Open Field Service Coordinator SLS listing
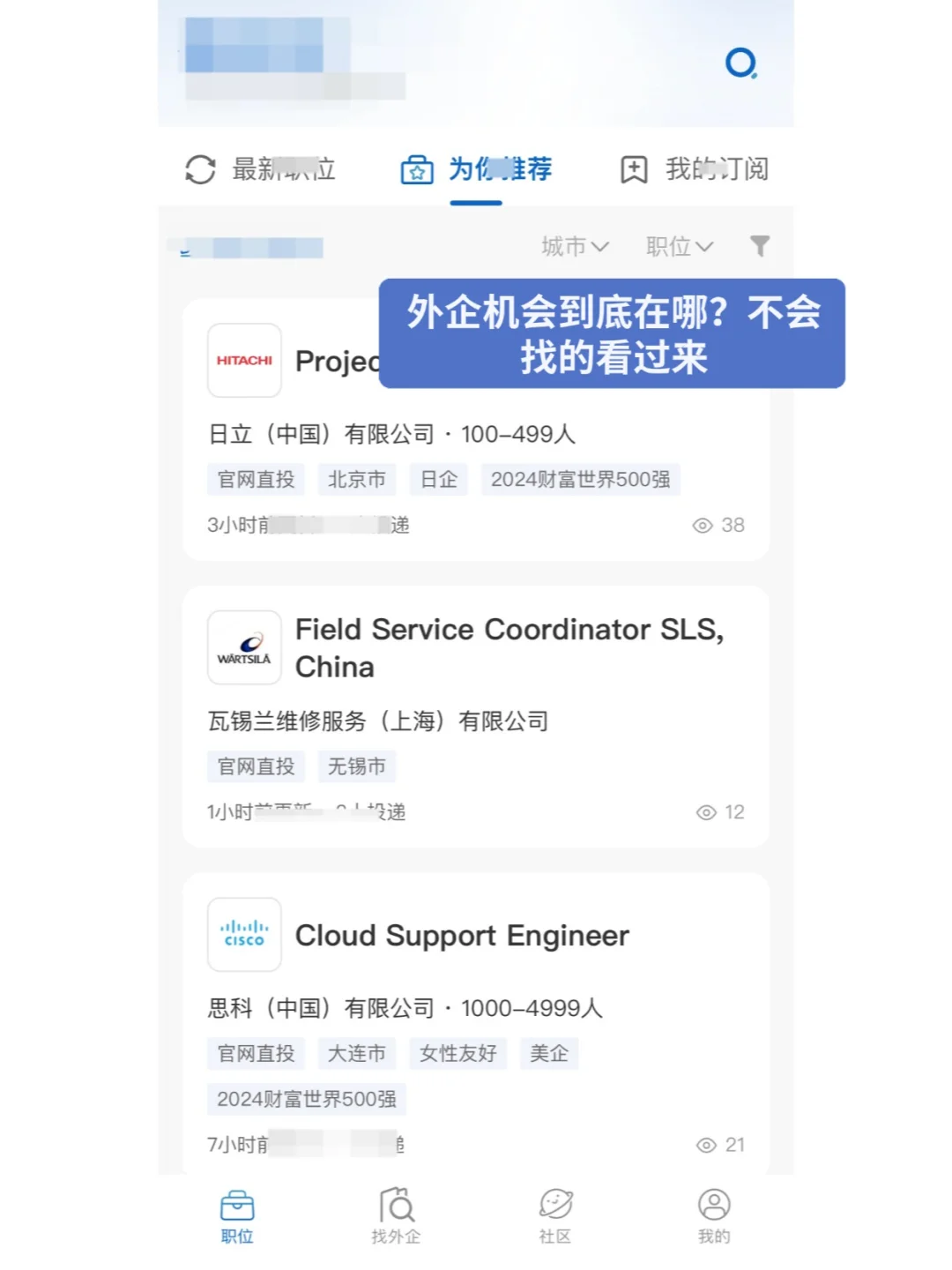952x1270 pixels. 509,648
